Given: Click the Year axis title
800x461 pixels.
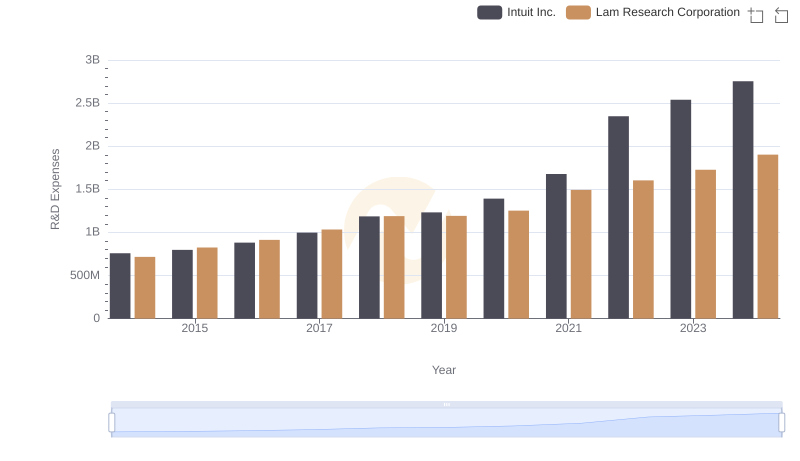Looking at the screenshot, I should (x=444, y=370).
